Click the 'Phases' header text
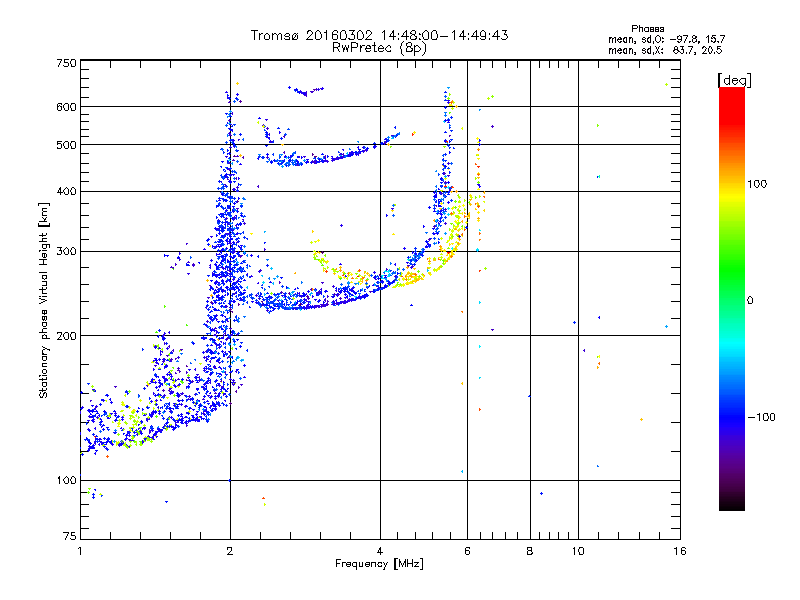 pos(647,29)
